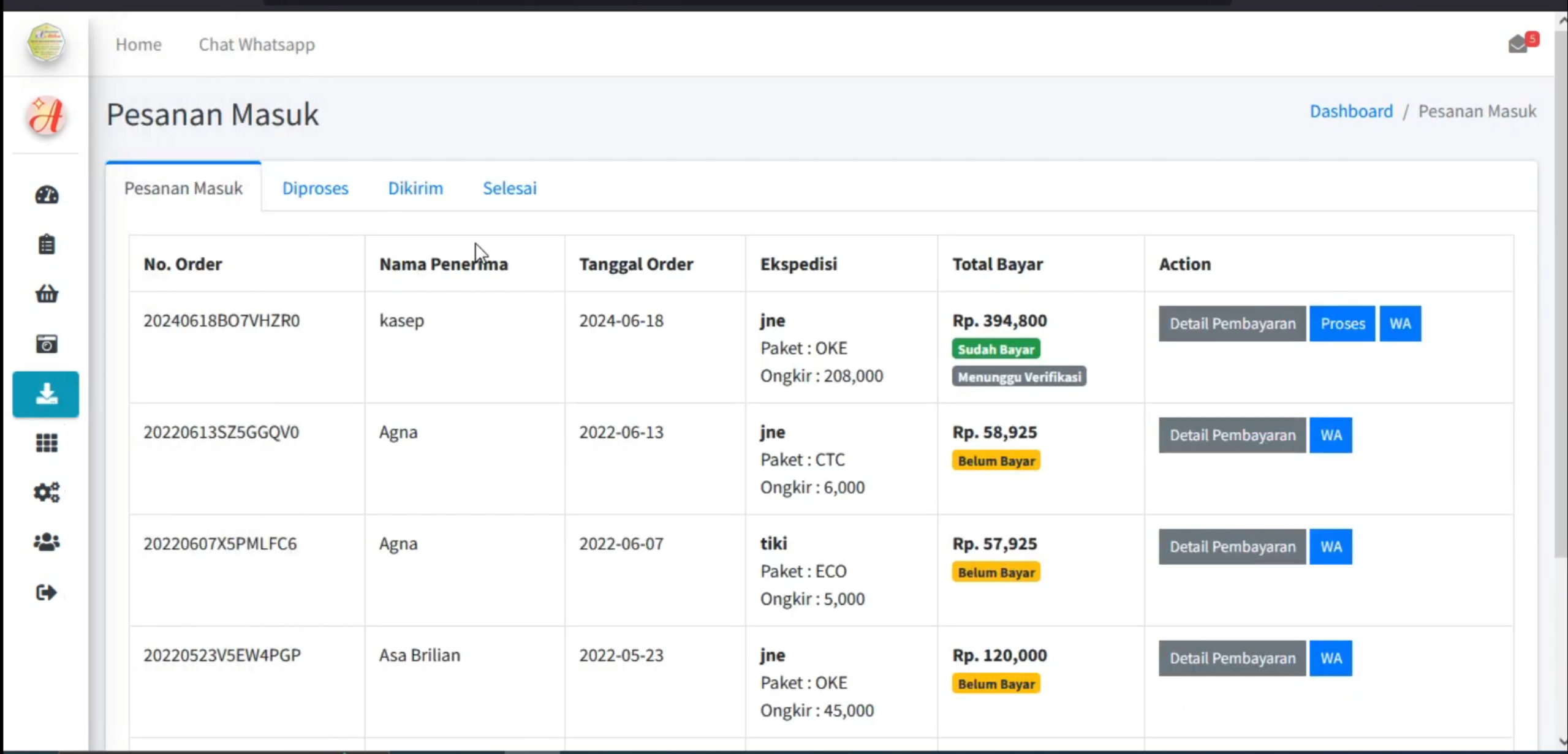Select the highlighted download inbox sidebar icon

pyautogui.click(x=46, y=394)
